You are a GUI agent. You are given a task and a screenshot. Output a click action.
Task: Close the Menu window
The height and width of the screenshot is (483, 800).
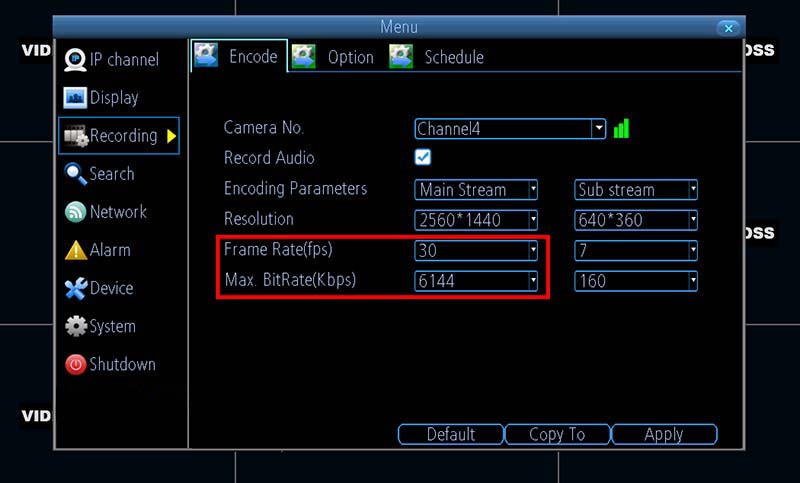coord(728,28)
